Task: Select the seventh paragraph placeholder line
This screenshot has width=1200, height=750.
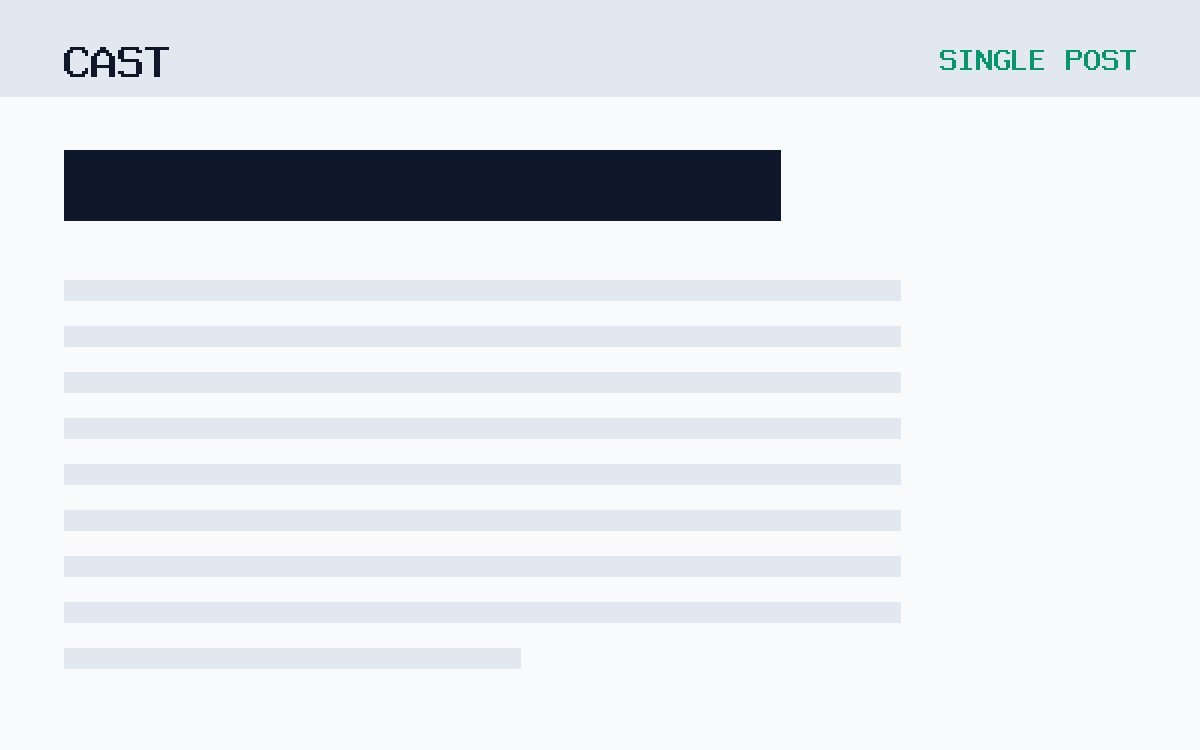Action: 482,566
